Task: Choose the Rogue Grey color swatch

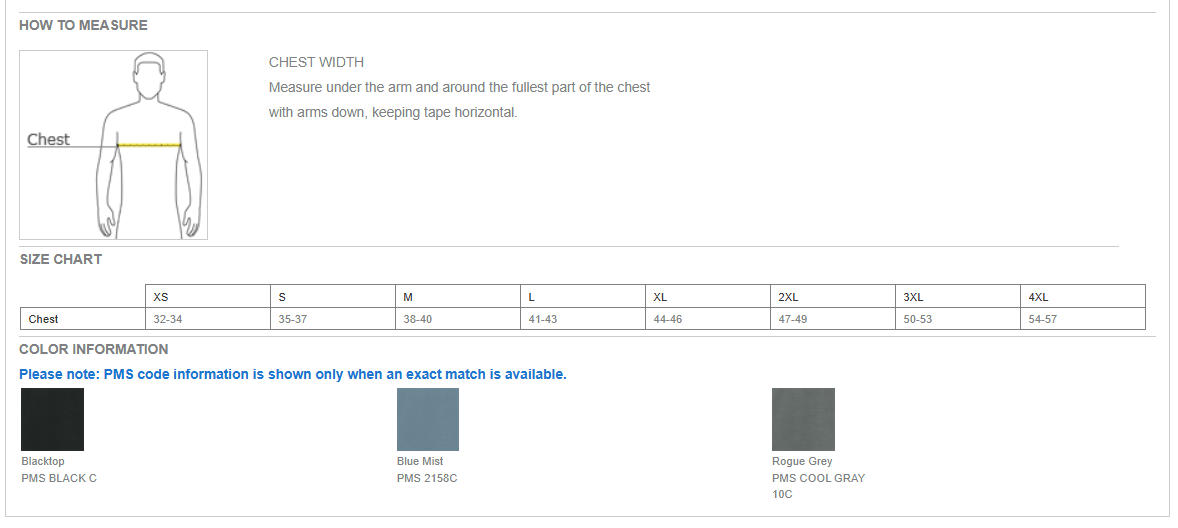Action: [x=803, y=419]
